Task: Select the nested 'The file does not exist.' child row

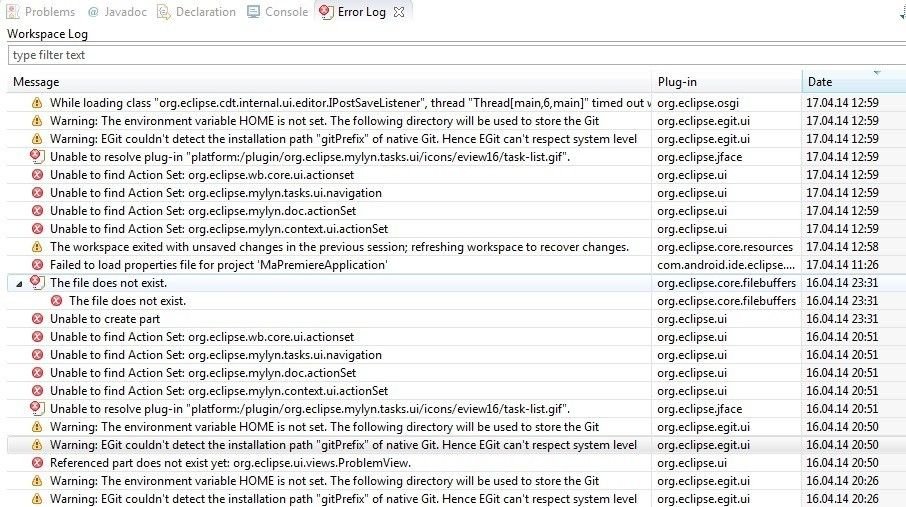Action: coord(127,301)
